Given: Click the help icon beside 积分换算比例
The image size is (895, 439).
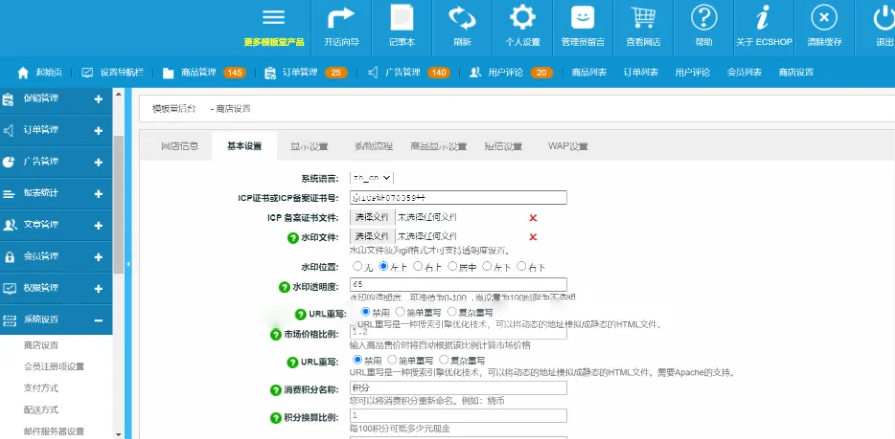Looking at the screenshot, I should pos(276,418).
